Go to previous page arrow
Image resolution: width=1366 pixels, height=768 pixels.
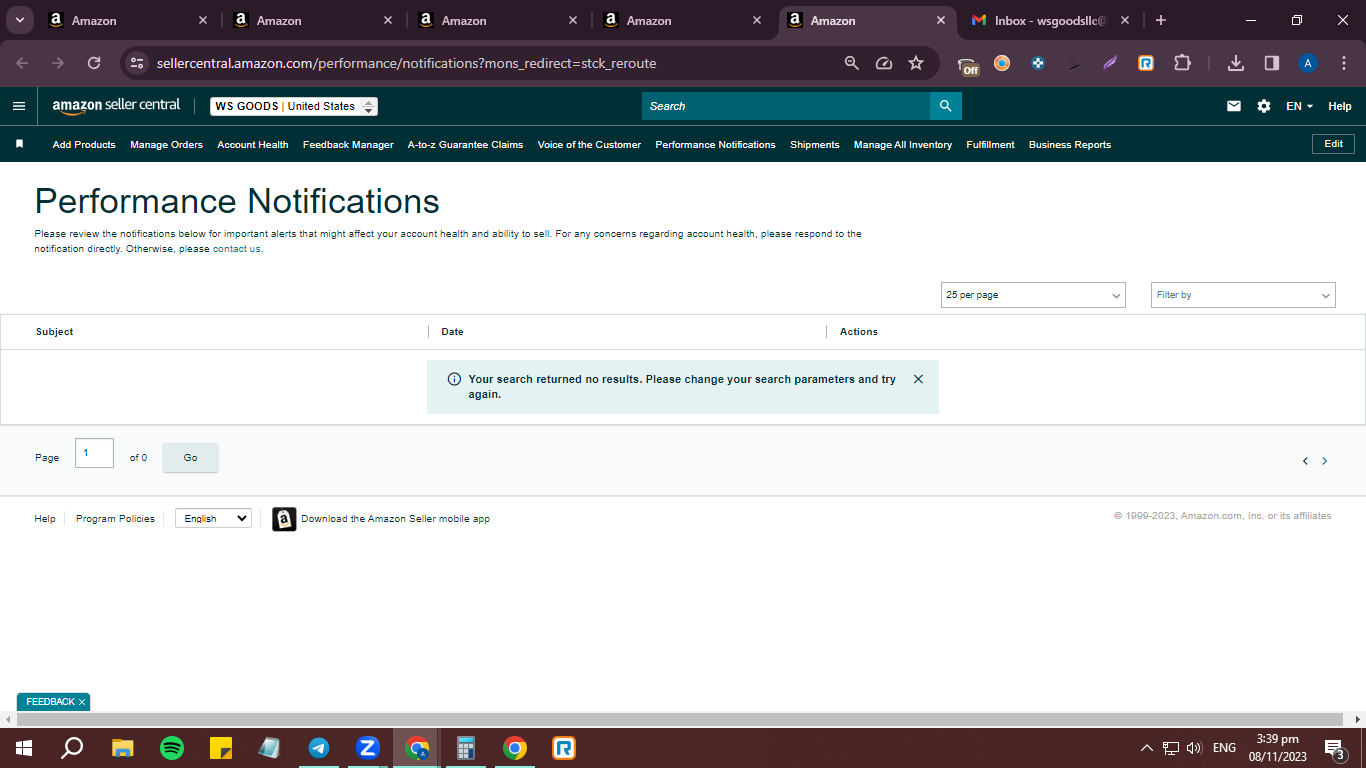[x=1305, y=461]
